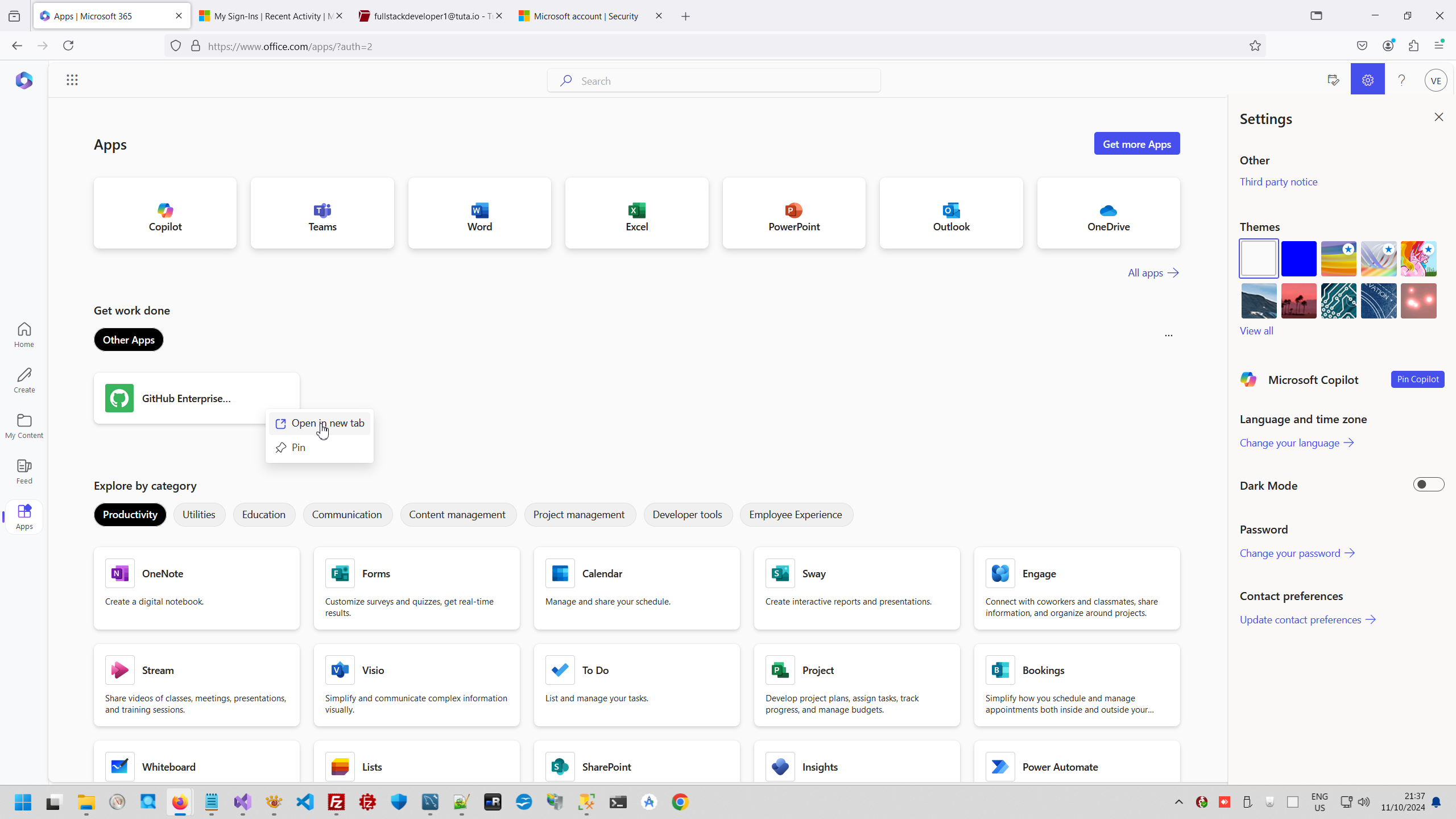Click the Feed sidebar icon
1456x819 pixels.
click(24, 471)
